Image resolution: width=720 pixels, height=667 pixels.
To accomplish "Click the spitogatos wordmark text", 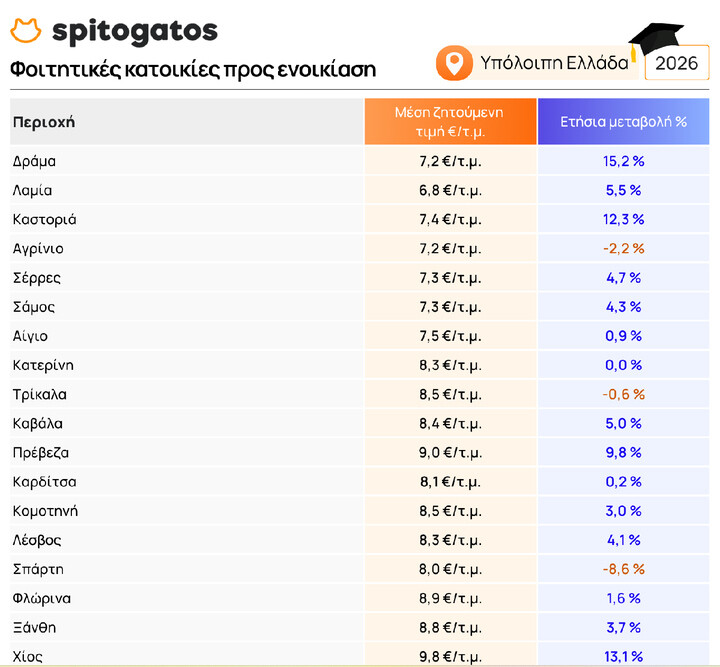I will pyautogui.click(x=135, y=32).
